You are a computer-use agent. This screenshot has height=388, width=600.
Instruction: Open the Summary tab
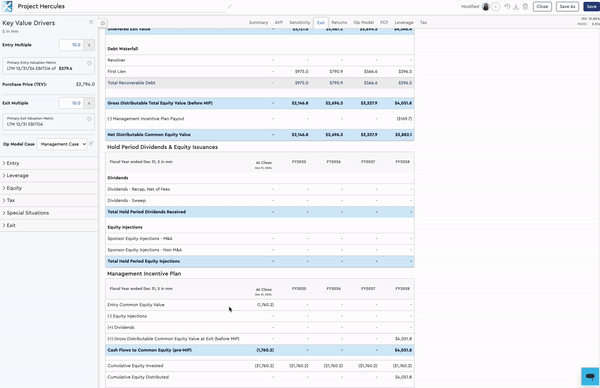[258, 23]
